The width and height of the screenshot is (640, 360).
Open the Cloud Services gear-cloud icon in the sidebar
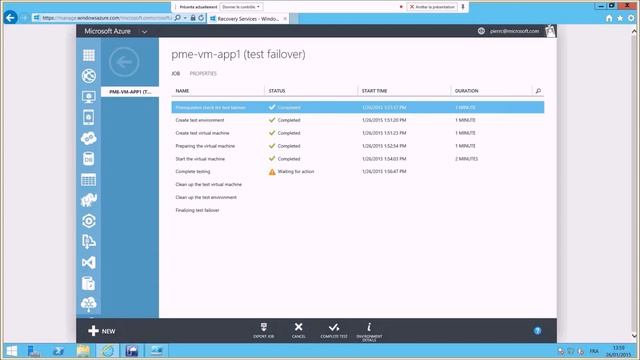(89, 138)
